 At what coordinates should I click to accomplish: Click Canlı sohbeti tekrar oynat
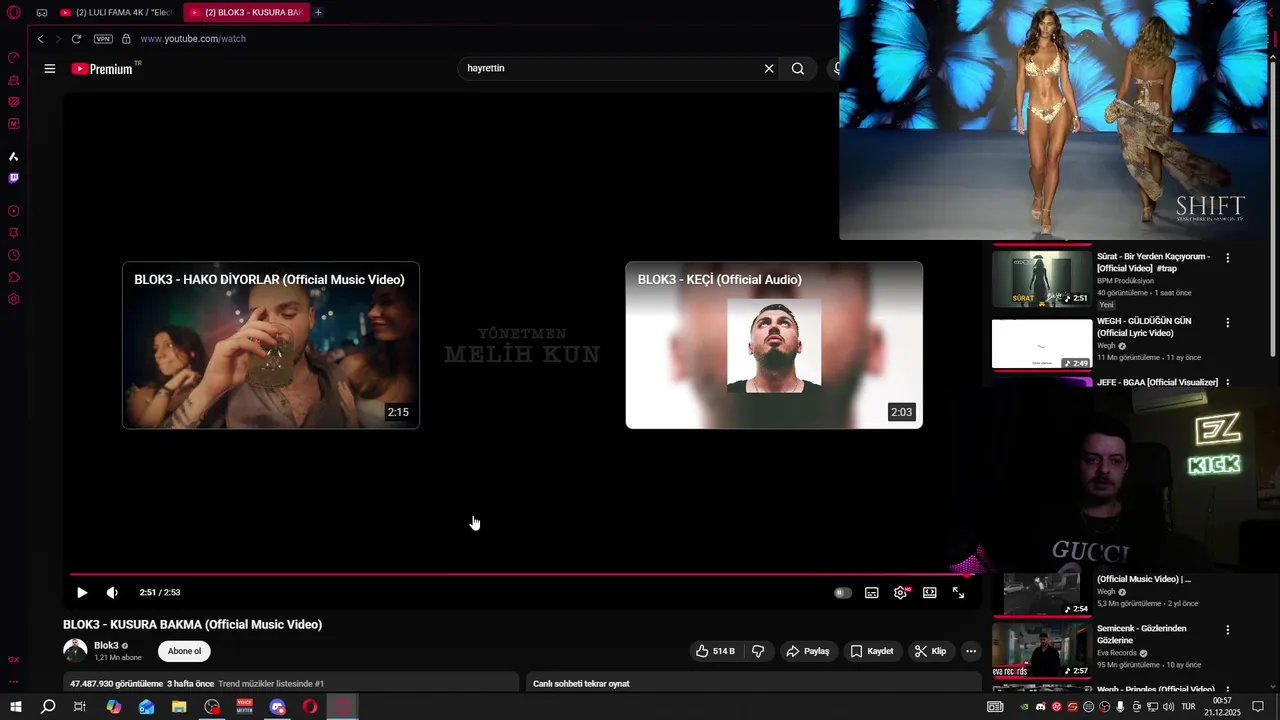(x=581, y=684)
